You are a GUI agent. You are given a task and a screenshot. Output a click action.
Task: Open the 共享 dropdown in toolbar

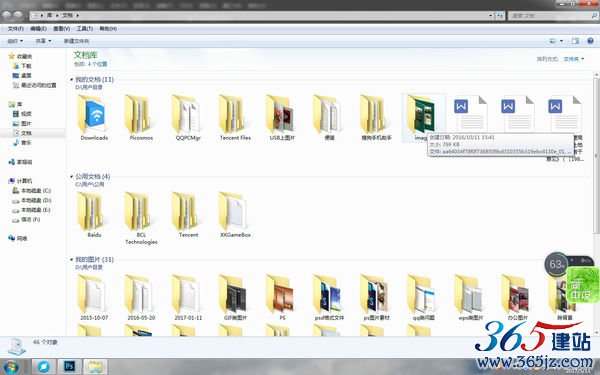(43, 41)
